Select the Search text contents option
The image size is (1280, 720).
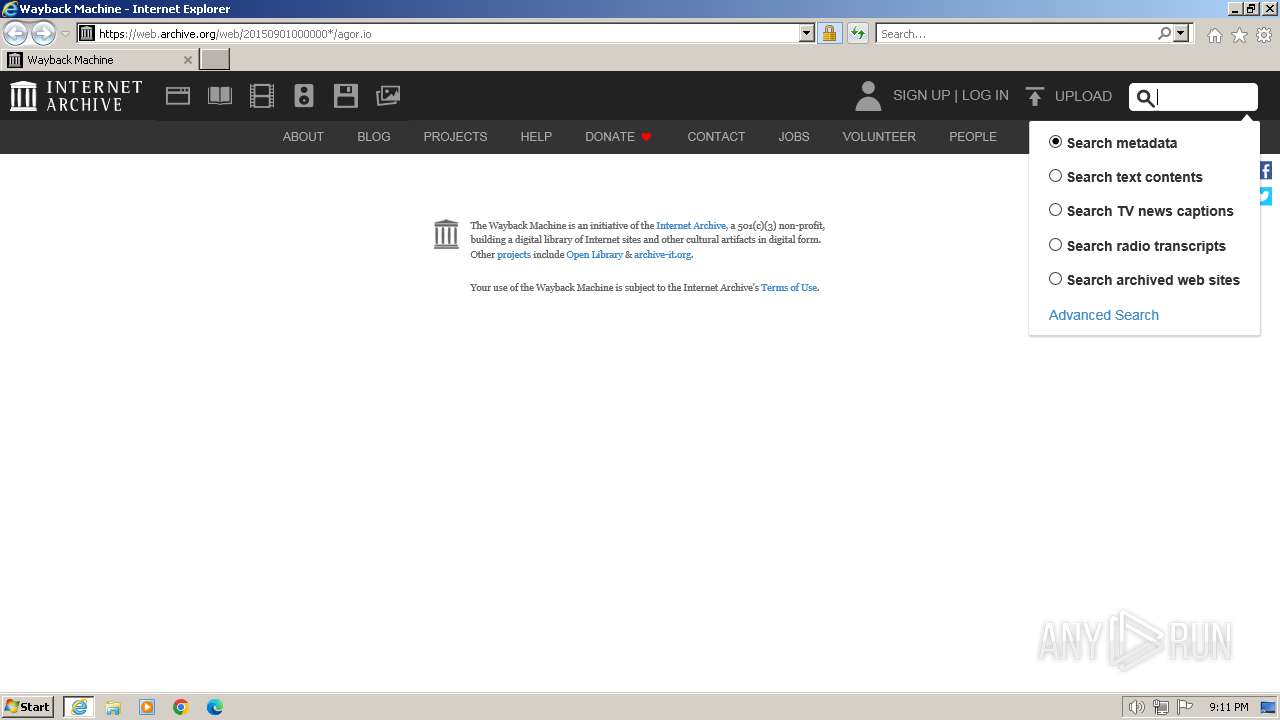1055,176
